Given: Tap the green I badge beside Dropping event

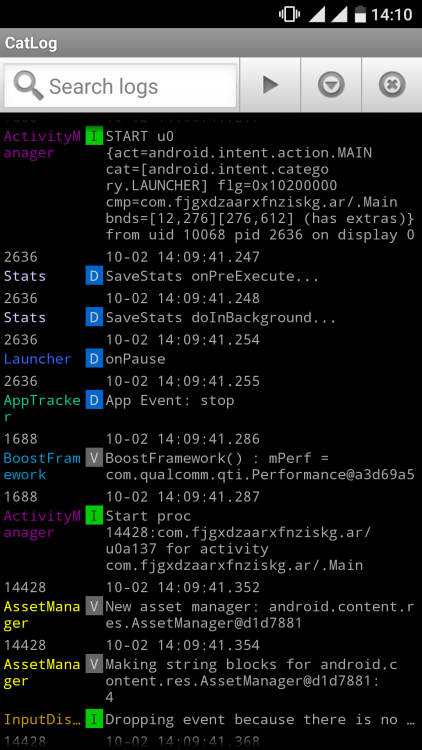Looking at the screenshot, I should 94,719.
